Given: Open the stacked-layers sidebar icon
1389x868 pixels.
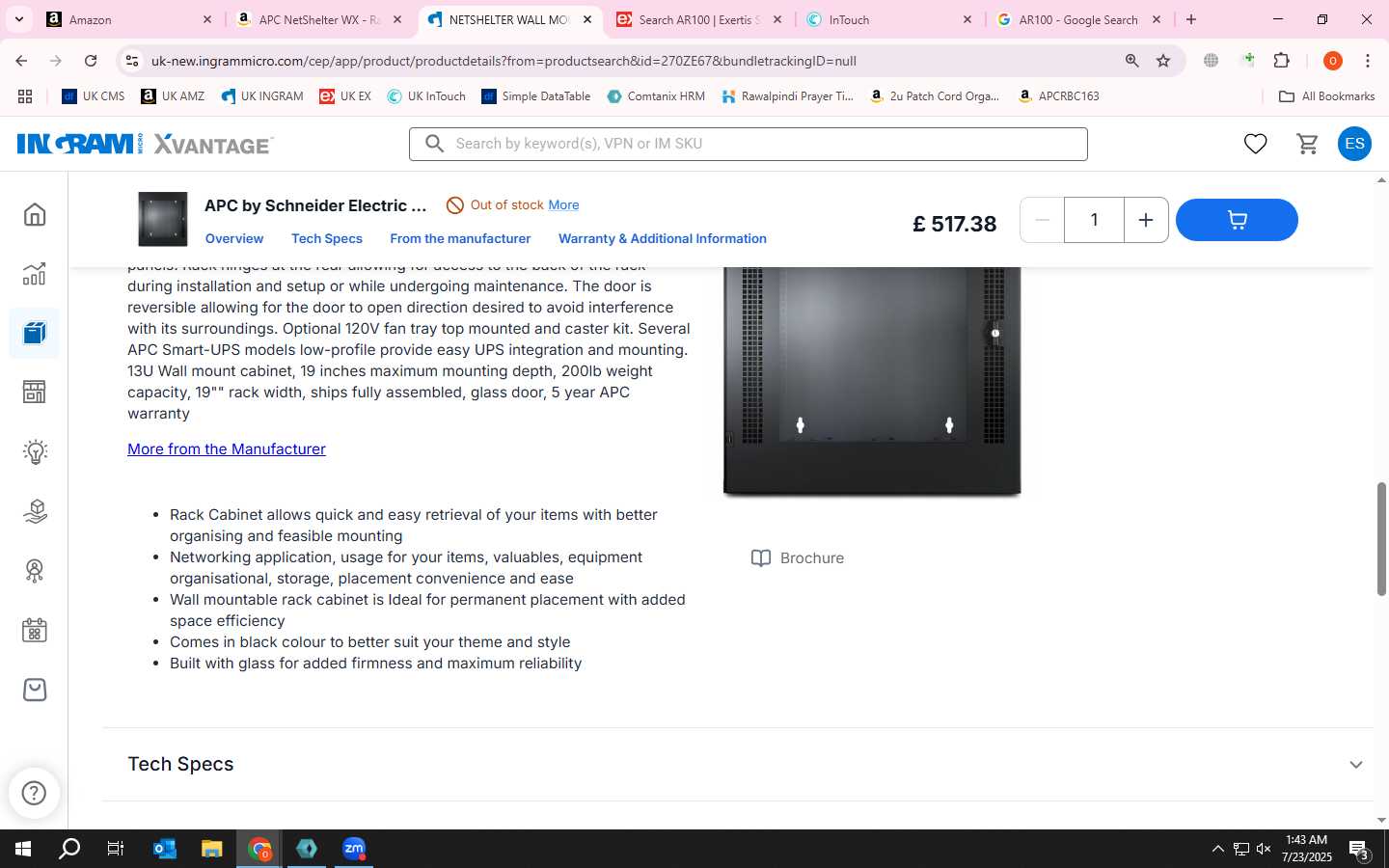Looking at the screenshot, I should pyautogui.click(x=35, y=511).
